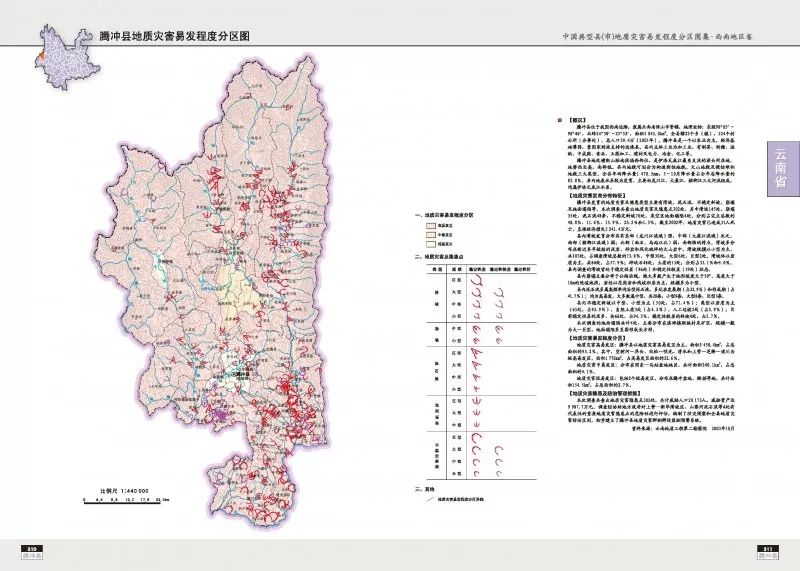Click the 【地质灾害隐患及防治管理措施】 heading
Image resolution: width=800 pixels, height=571 pixels.
[x=605, y=394]
